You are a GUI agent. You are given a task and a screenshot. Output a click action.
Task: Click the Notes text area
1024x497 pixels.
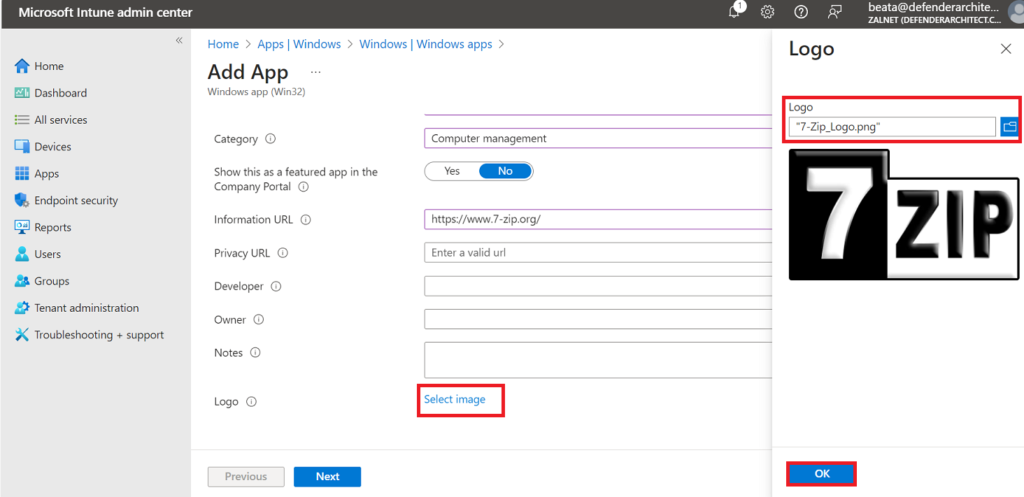pyautogui.click(x=598, y=360)
